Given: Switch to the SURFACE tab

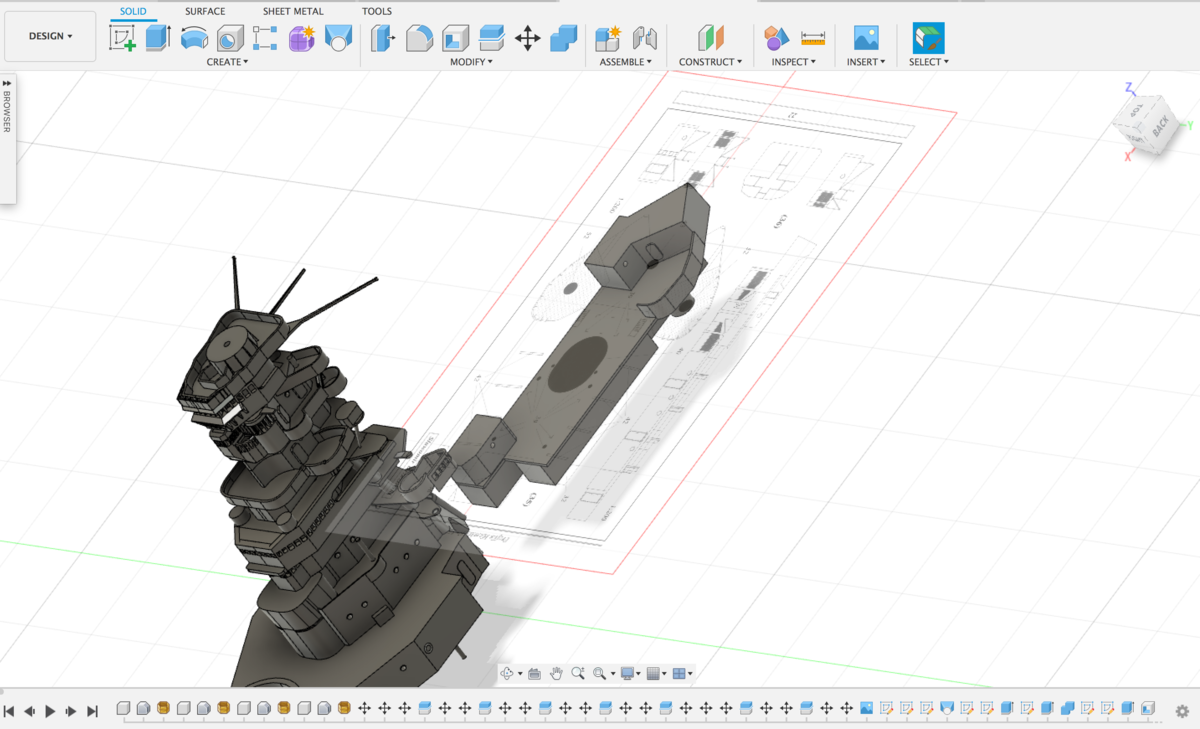Looking at the screenshot, I should pos(205,11).
